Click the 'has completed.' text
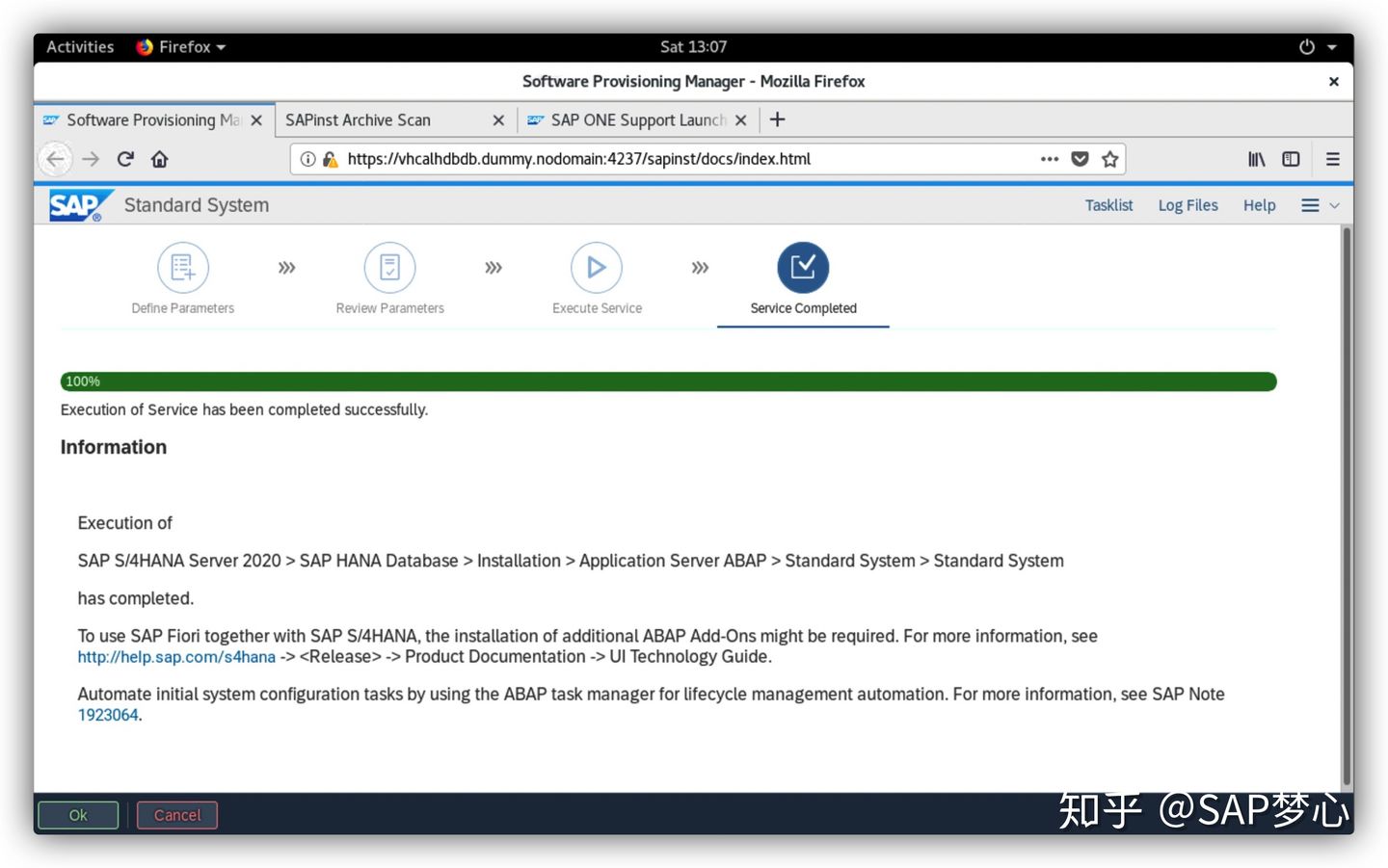The width and height of the screenshot is (1388, 868). tap(136, 598)
